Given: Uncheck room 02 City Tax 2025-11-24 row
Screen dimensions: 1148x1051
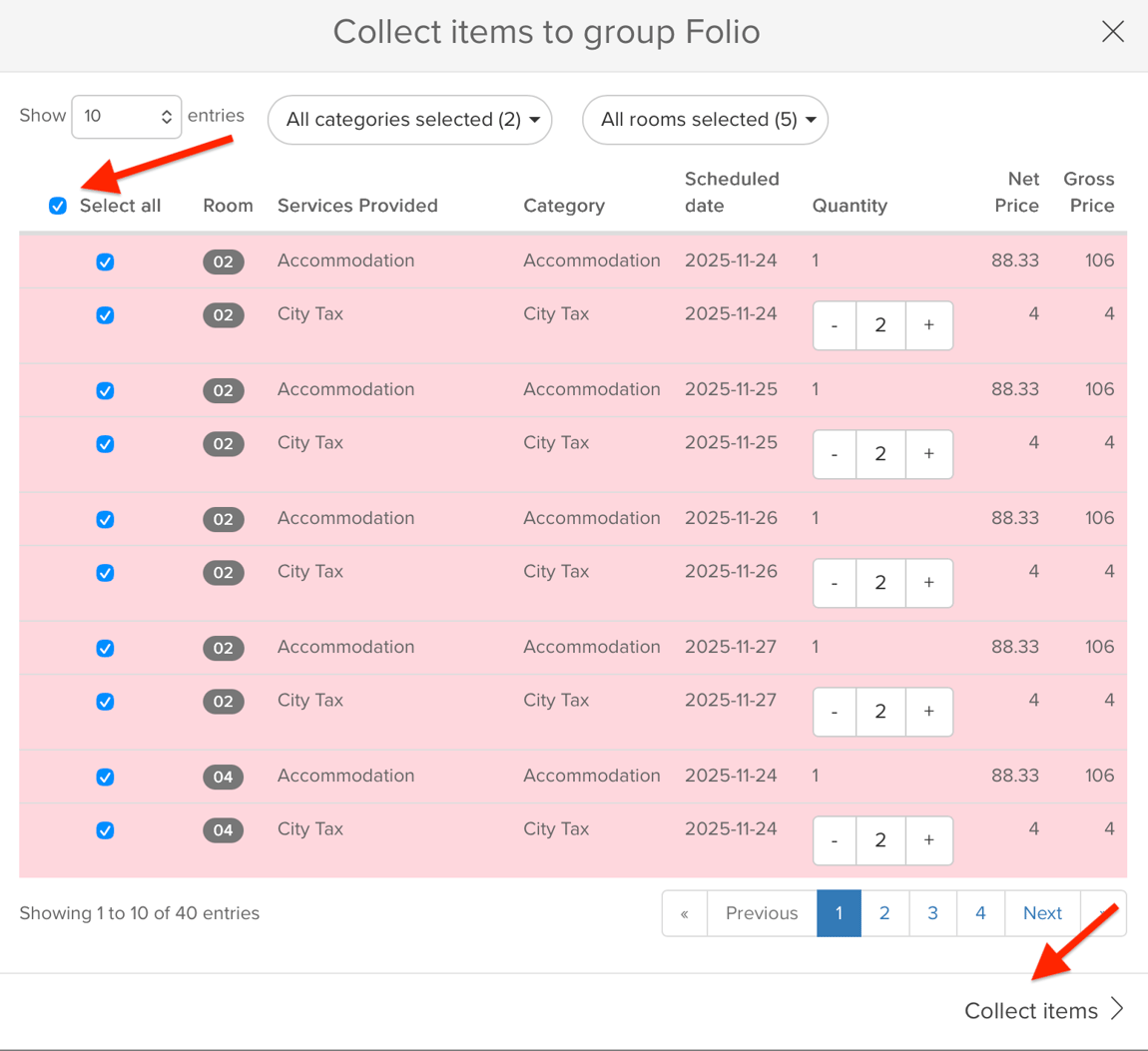Looking at the screenshot, I should pyautogui.click(x=105, y=314).
